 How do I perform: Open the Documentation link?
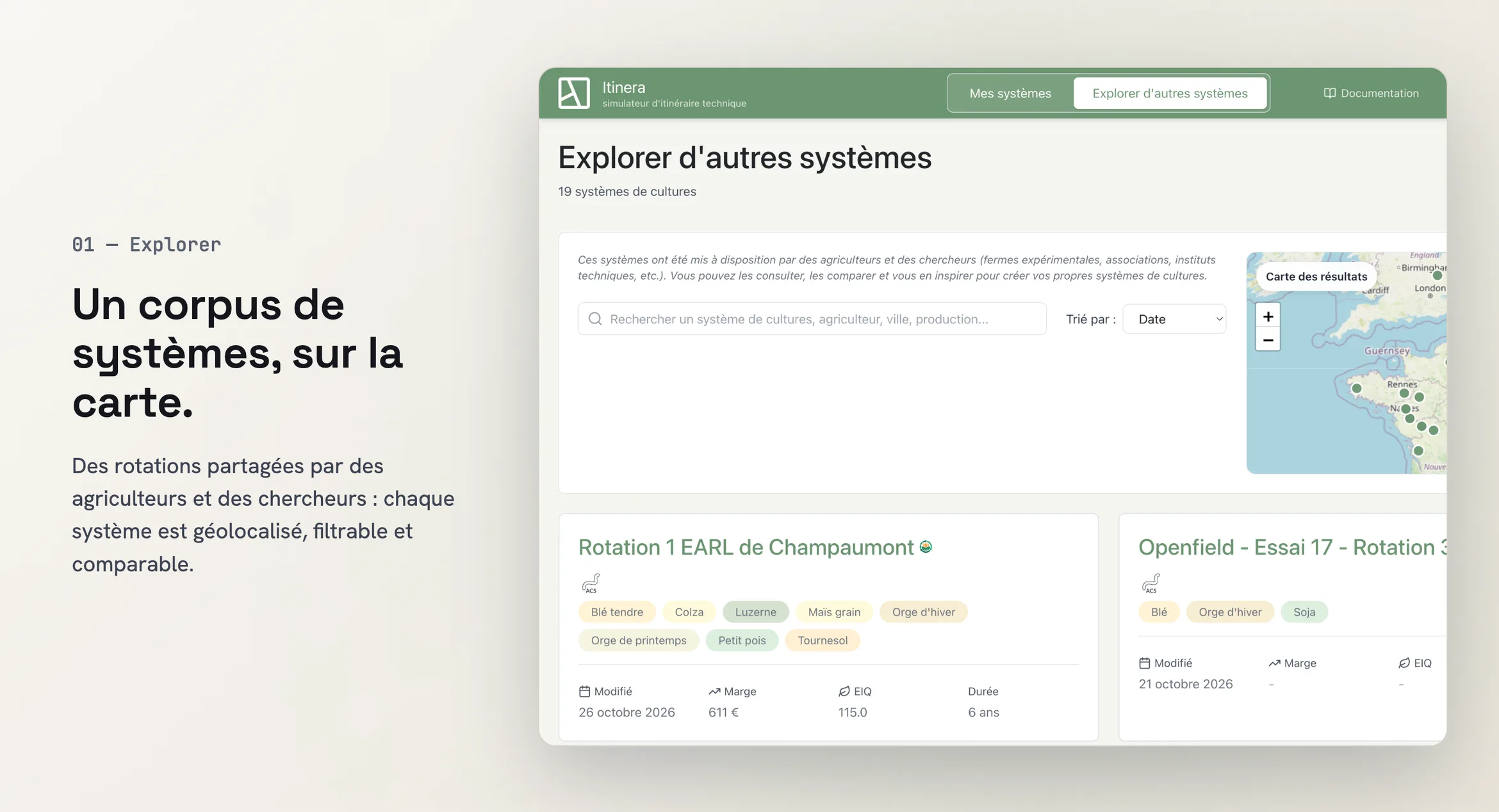click(1371, 93)
